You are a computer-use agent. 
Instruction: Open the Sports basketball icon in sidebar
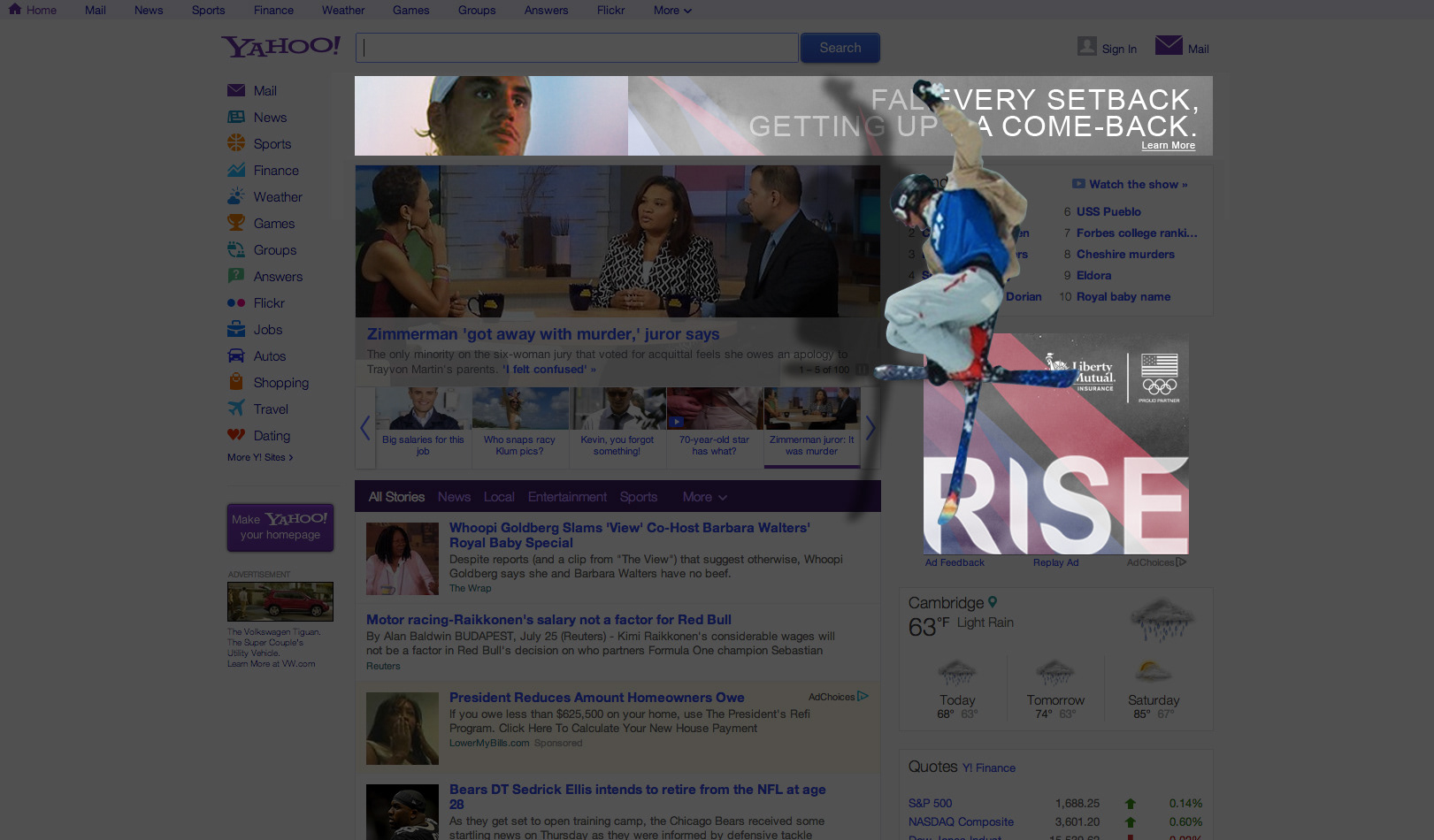point(235,143)
